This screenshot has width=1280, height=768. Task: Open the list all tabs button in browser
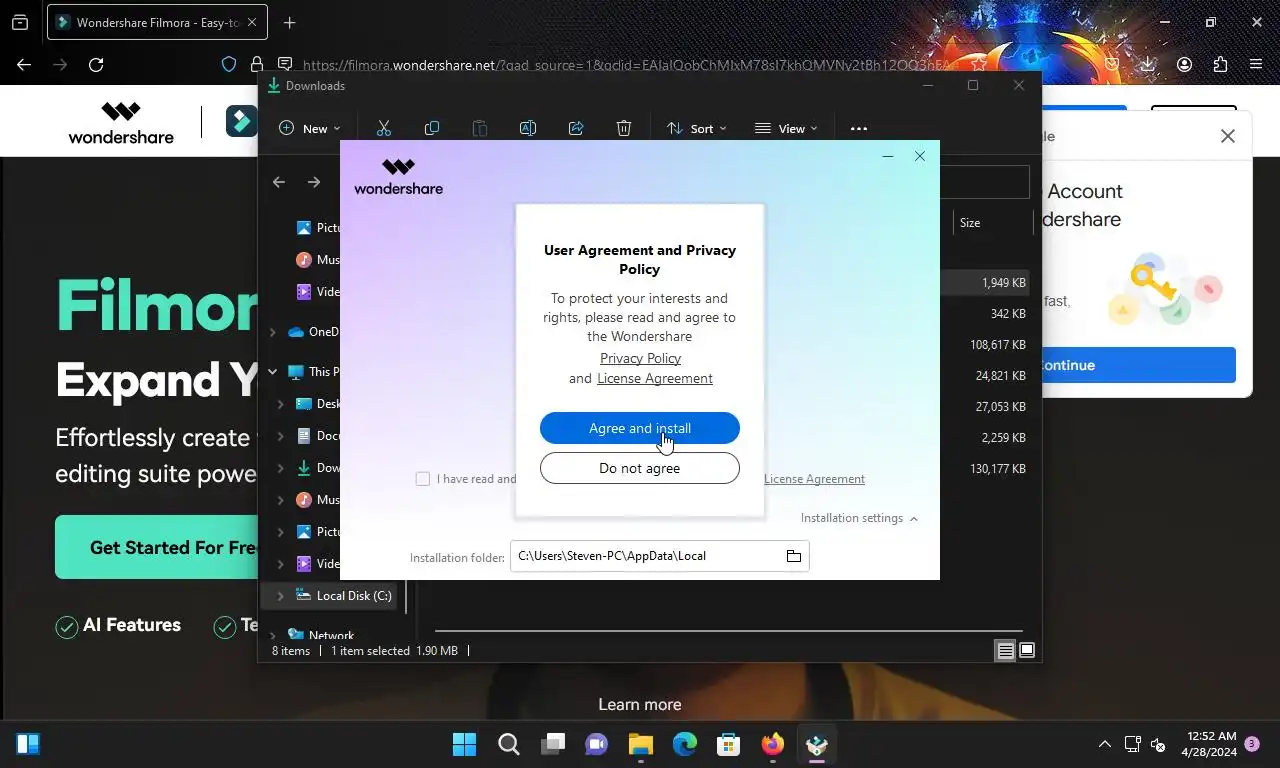pos(20,22)
